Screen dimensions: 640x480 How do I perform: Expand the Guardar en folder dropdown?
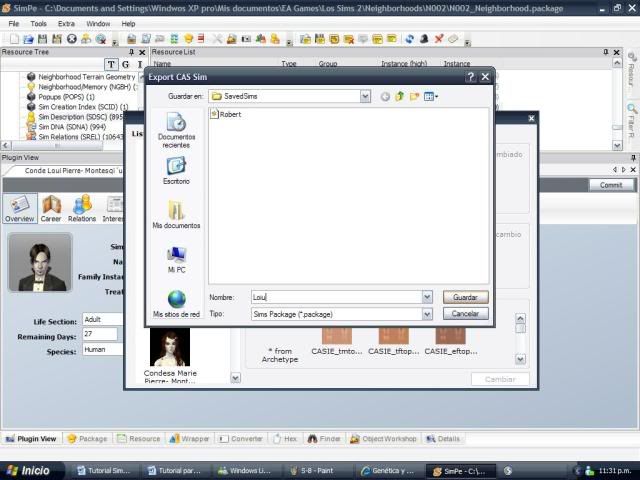pyautogui.click(x=365, y=96)
